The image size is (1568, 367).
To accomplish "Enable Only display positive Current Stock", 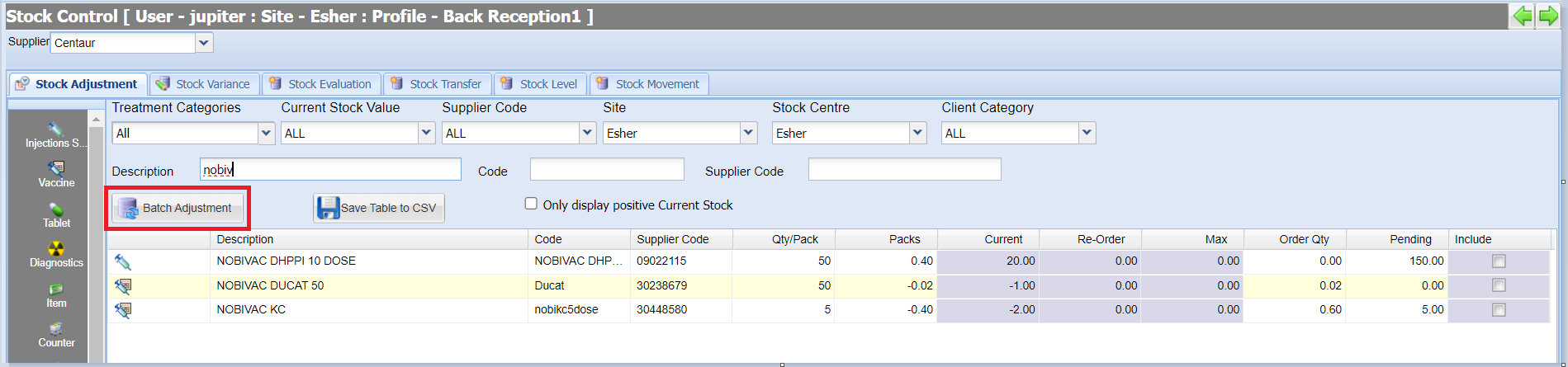I will point(531,204).
